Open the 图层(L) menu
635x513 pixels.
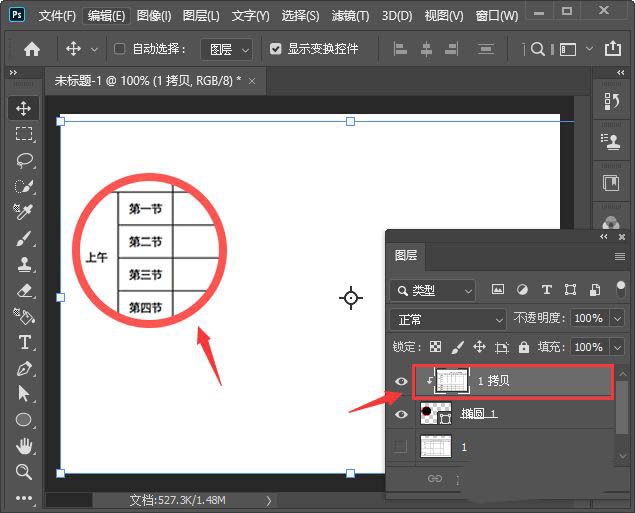202,16
